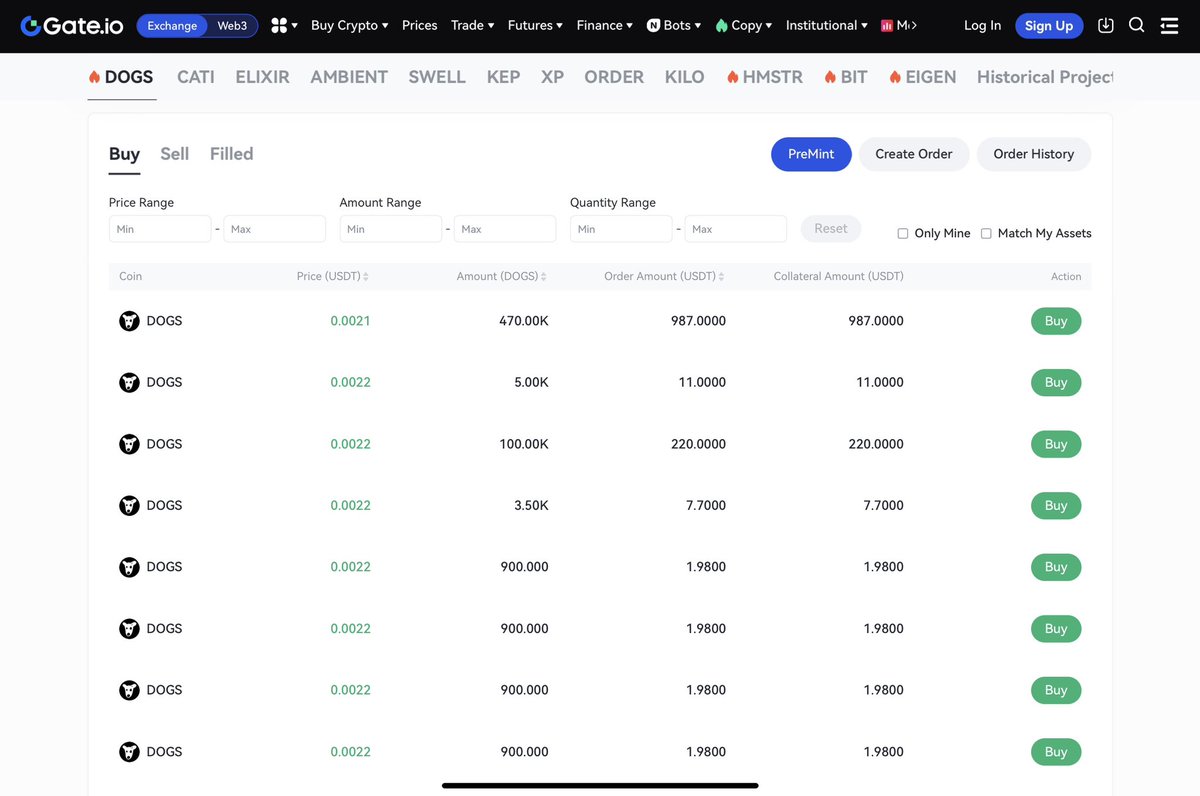This screenshot has width=1200, height=796.
Task: Click DOGS coin icon in 5.00K row
Action: [x=129, y=382]
